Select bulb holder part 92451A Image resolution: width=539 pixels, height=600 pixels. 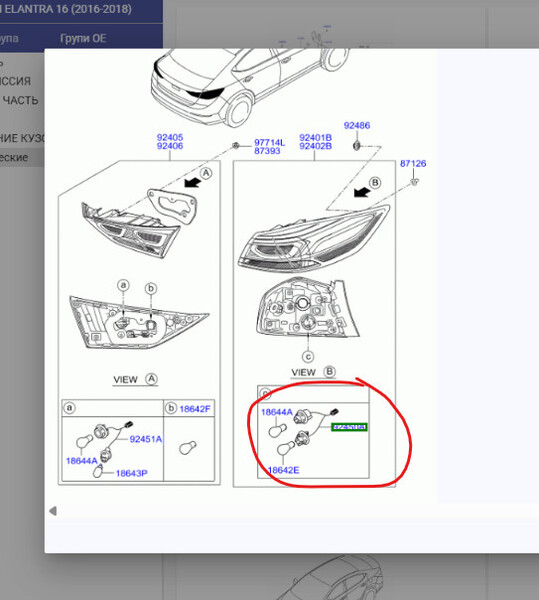click(x=146, y=439)
